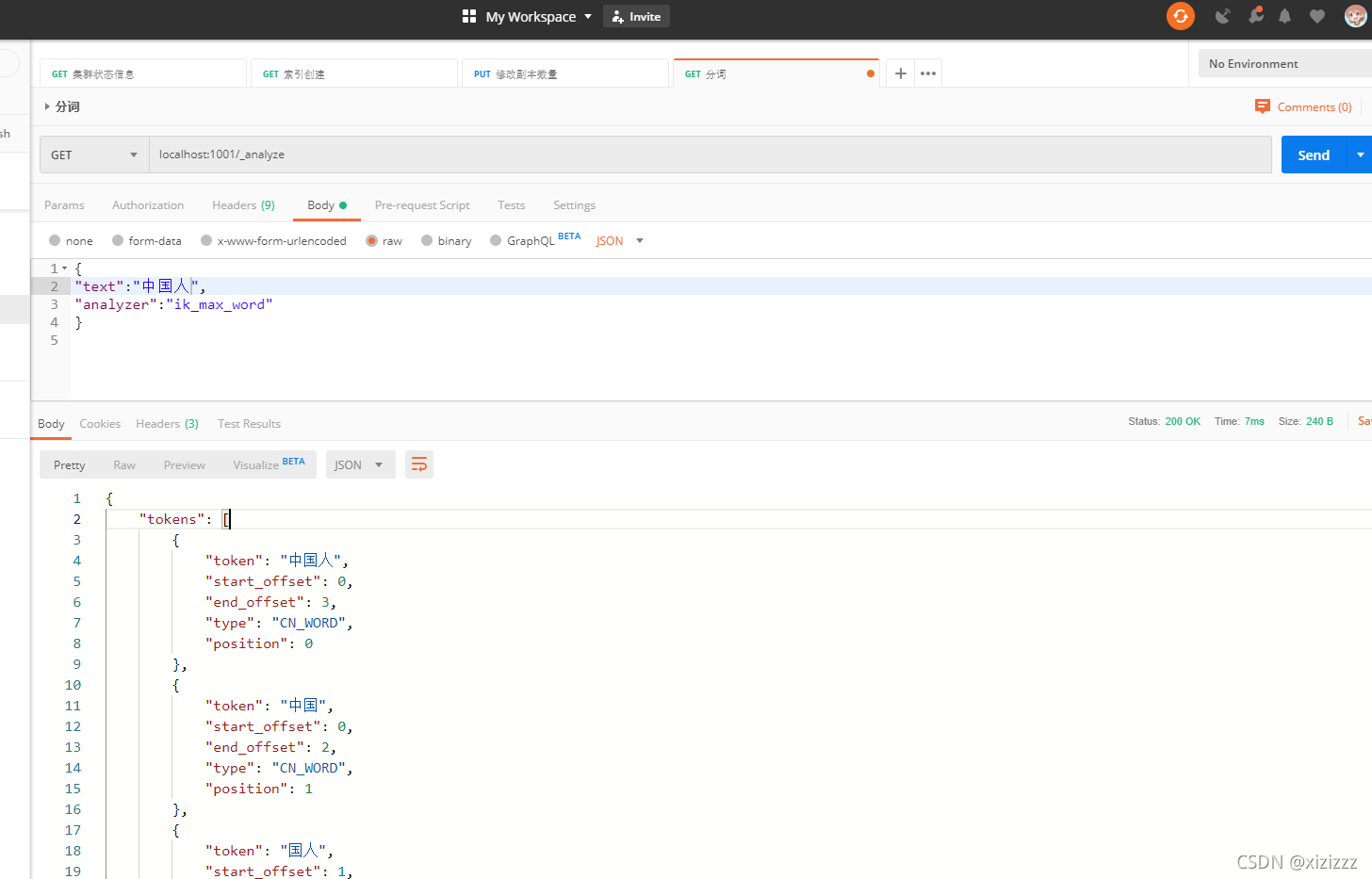The image size is (1372, 879).
Task: Collapse the request body JSON at line 1
Action: tap(64, 269)
